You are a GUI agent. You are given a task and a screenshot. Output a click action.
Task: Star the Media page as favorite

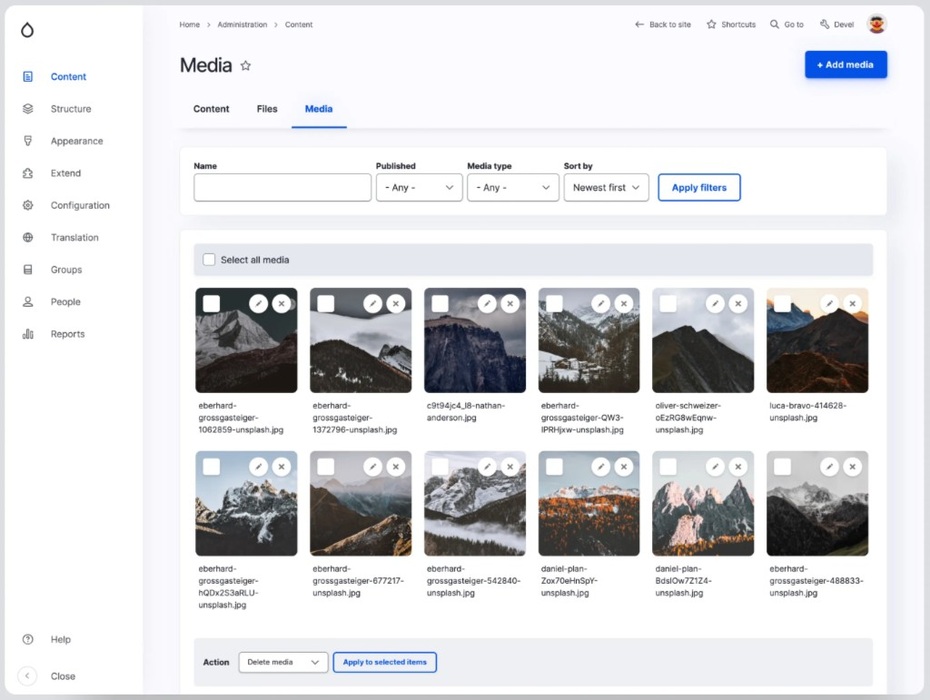coord(246,66)
